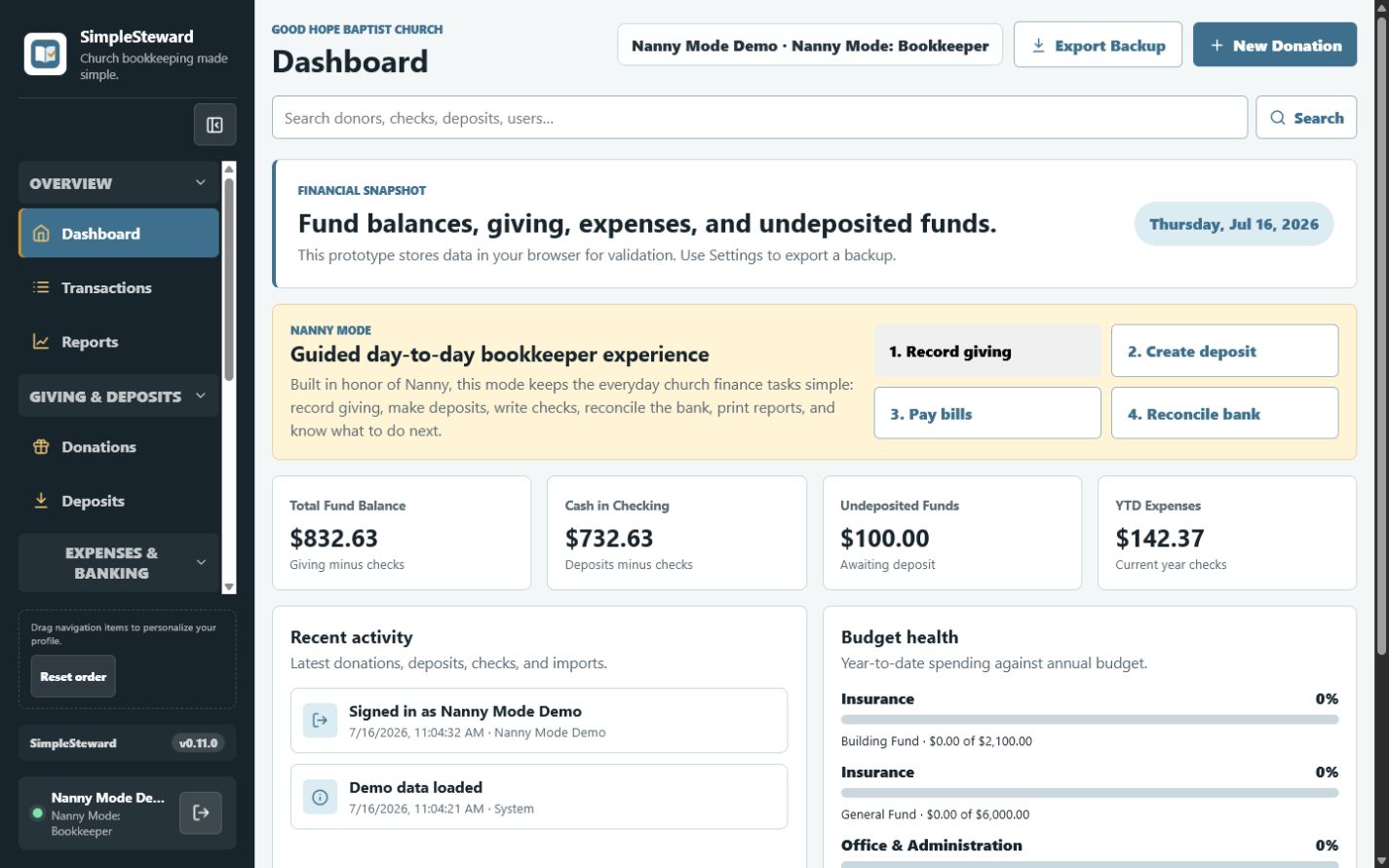Click the sign-out arrow icon beside user profile
The image size is (1389, 868).
[x=201, y=812]
